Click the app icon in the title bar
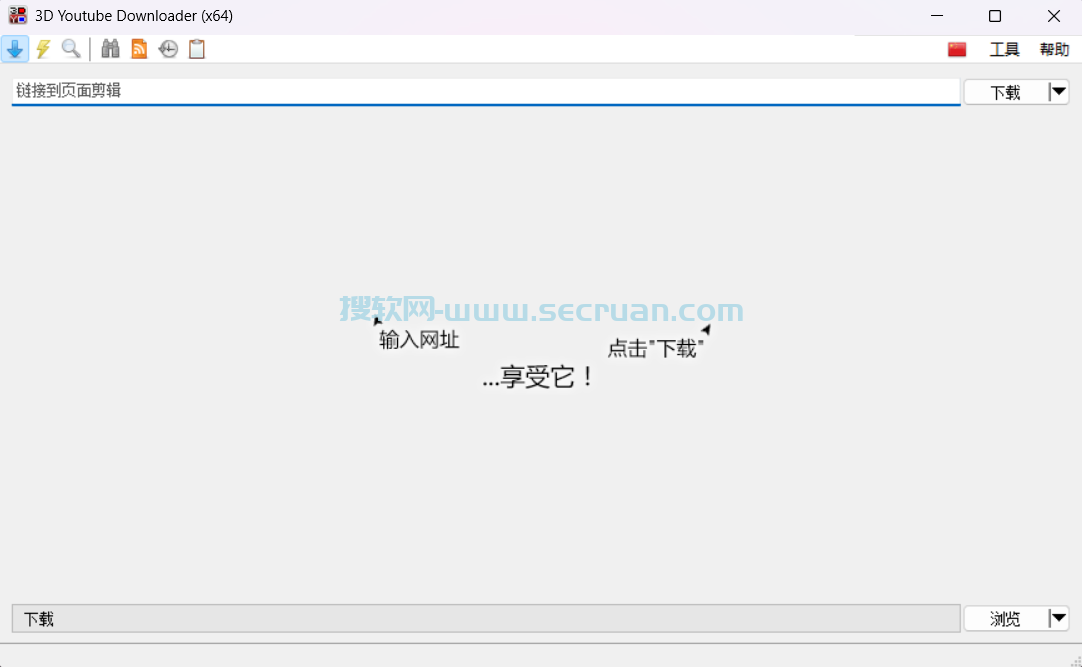1082x667 pixels. click(17, 15)
